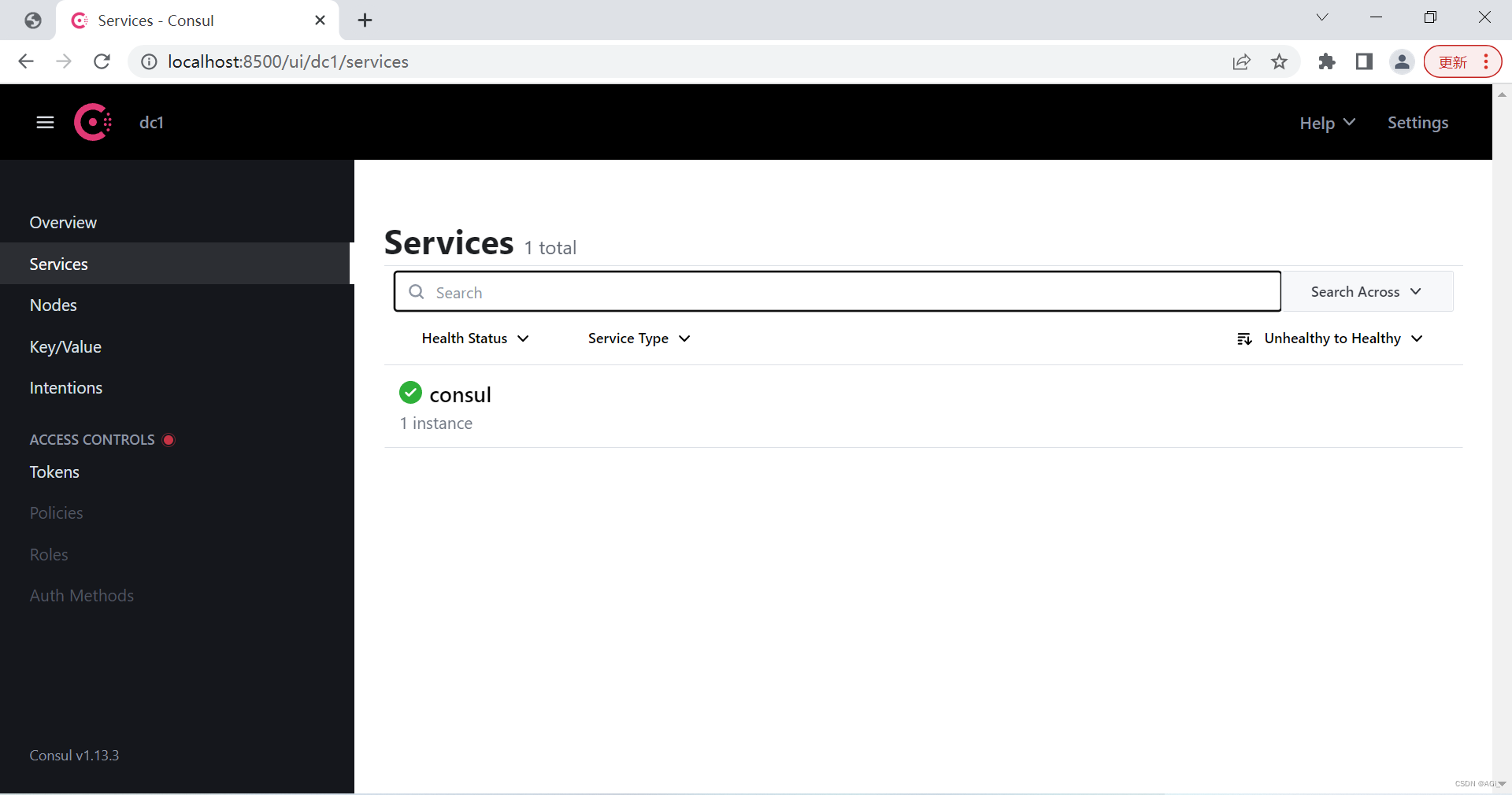The width and height of the screenshot is (1512, 795).
Task: Click inside the services search field
Action: click(787, 291)
